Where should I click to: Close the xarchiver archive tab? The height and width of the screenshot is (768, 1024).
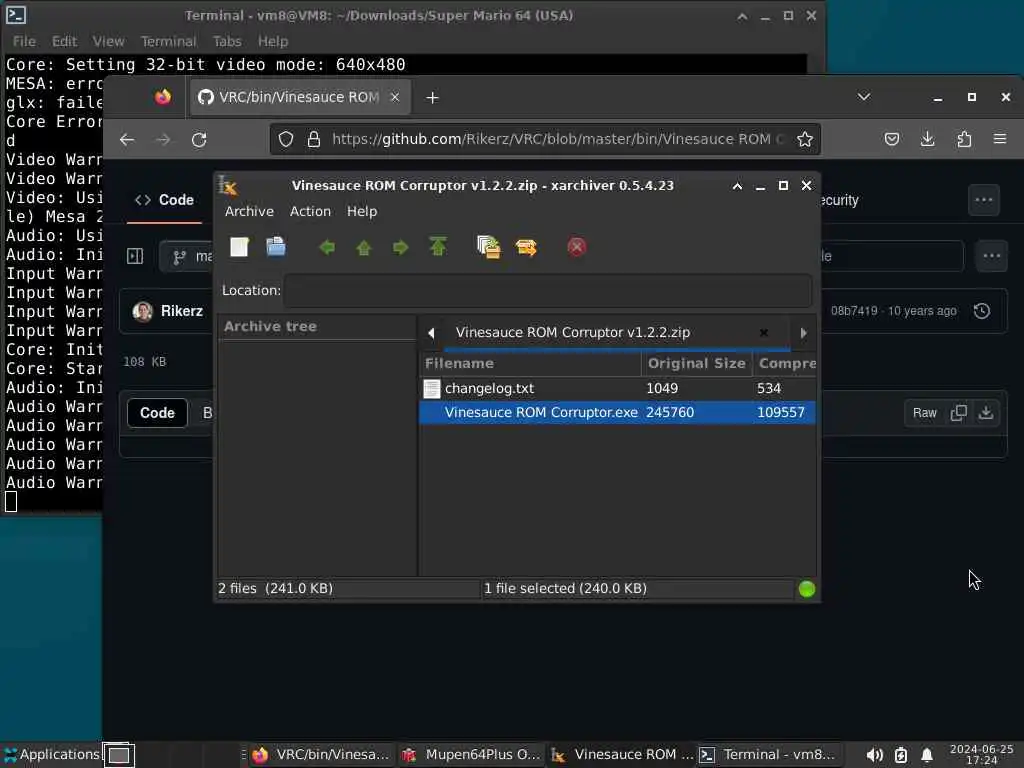[x=763, y=332]
